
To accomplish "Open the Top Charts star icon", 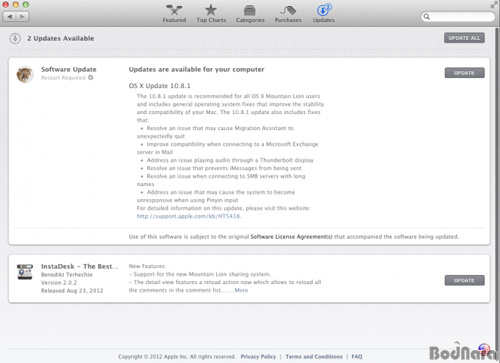I will (211, 10).
